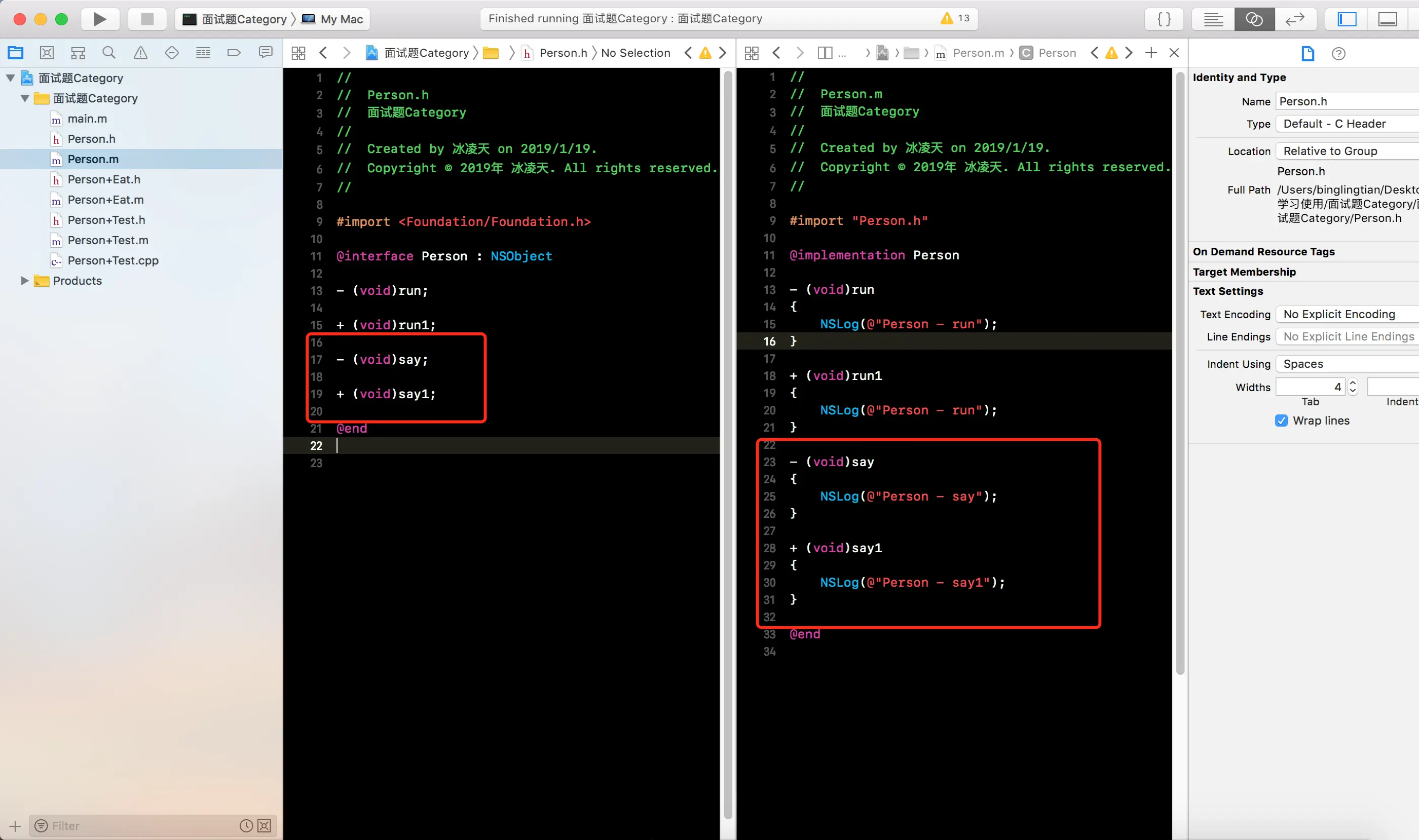The height and width of the screenshot is (840, 1419).
Task: Open the Issue navigator warning icon
Action: coord(140,53)
